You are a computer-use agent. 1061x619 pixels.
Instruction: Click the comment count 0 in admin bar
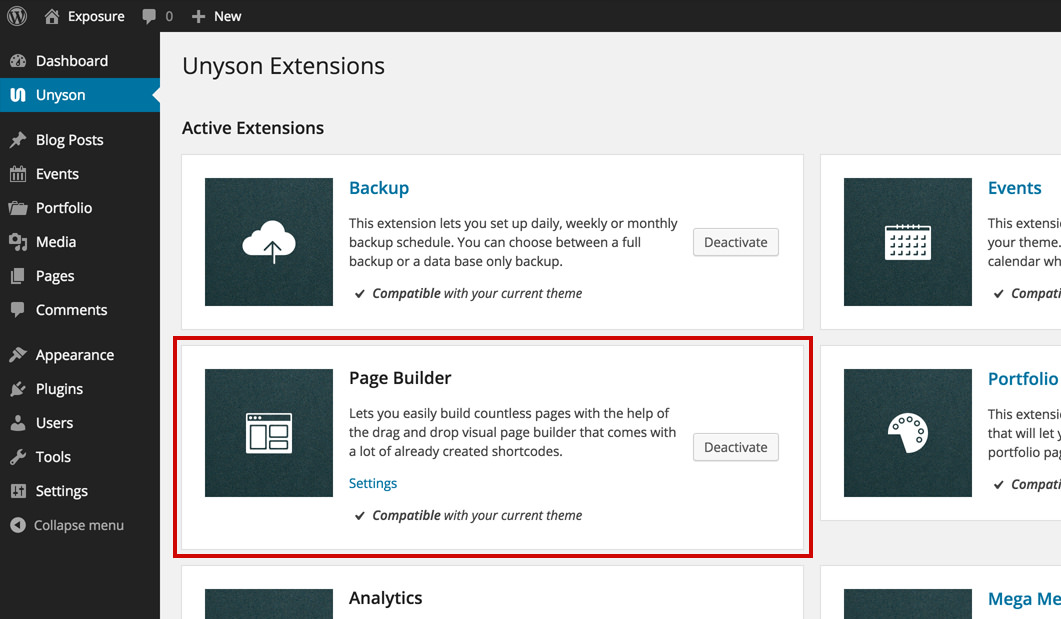(169, 16)
